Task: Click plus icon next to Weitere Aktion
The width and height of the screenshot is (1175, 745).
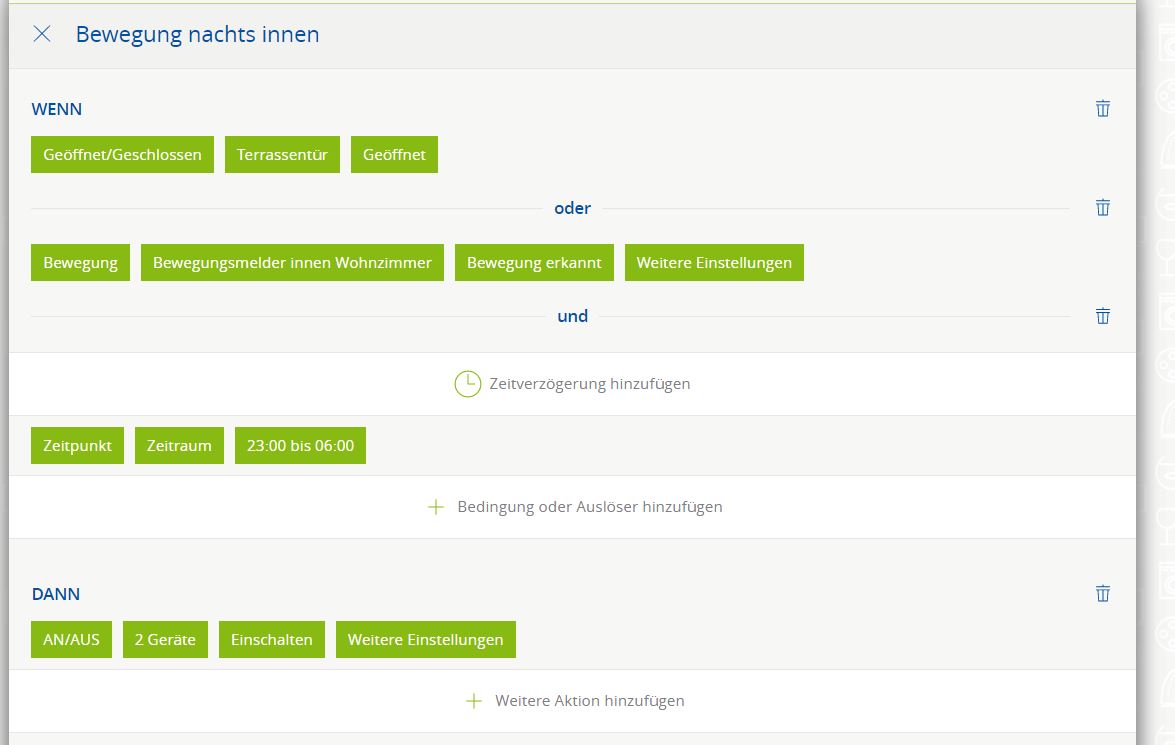Action: [474, 701]
